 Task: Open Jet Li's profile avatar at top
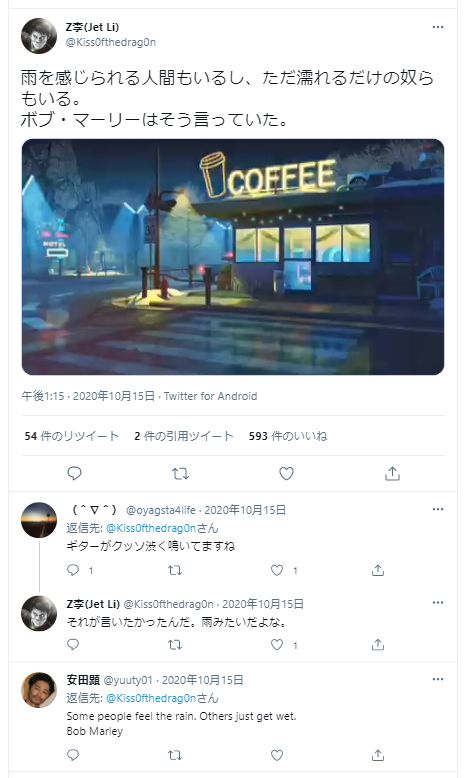click(x=39, y=36)
